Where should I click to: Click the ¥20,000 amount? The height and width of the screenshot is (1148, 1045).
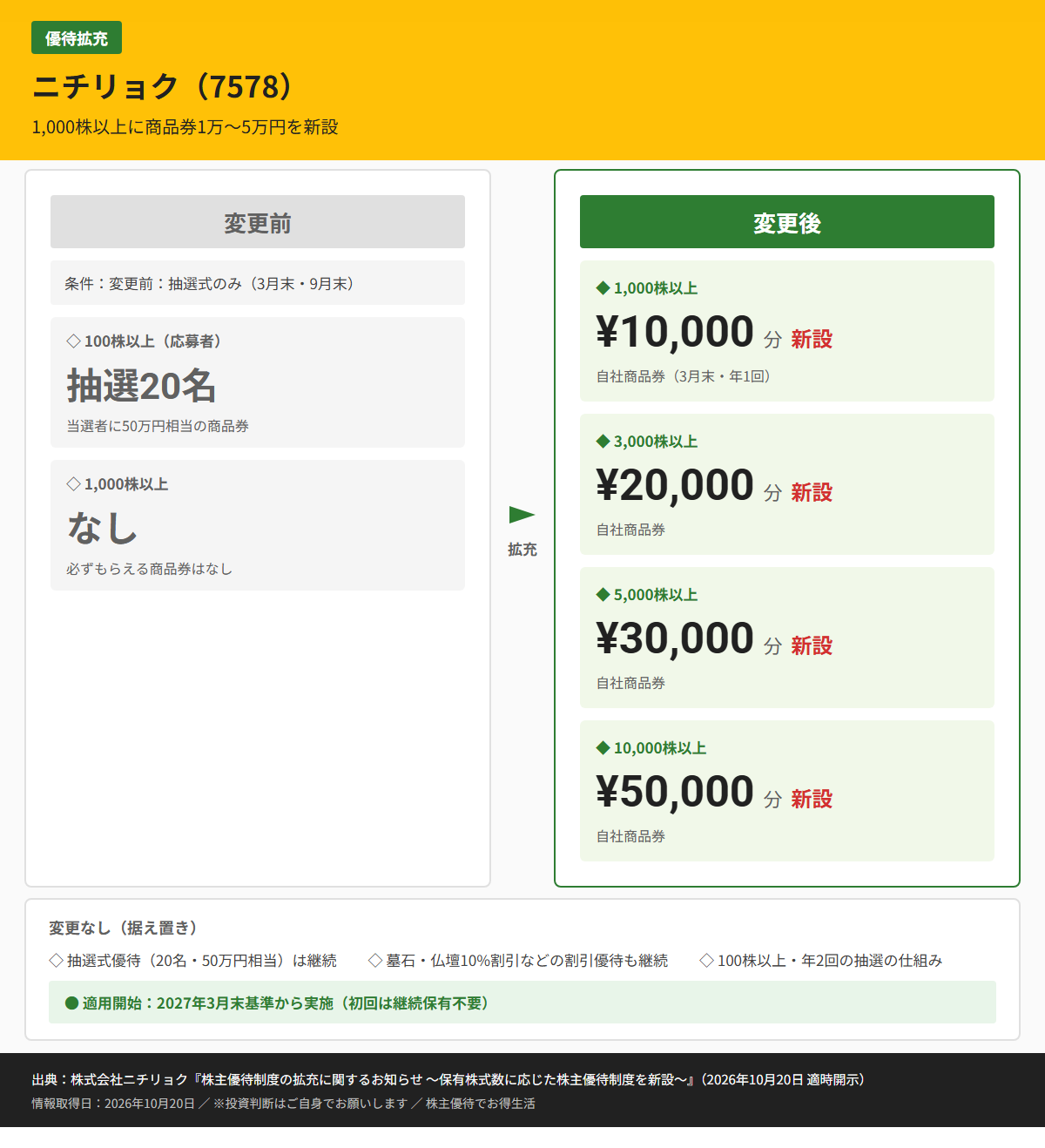click(675, 485)
